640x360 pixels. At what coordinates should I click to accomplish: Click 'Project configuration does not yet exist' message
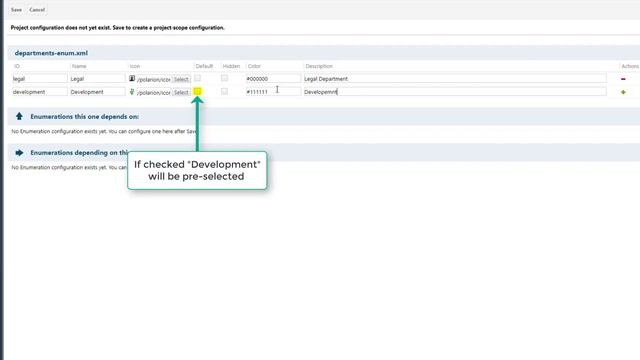click(x=118, y=28)
